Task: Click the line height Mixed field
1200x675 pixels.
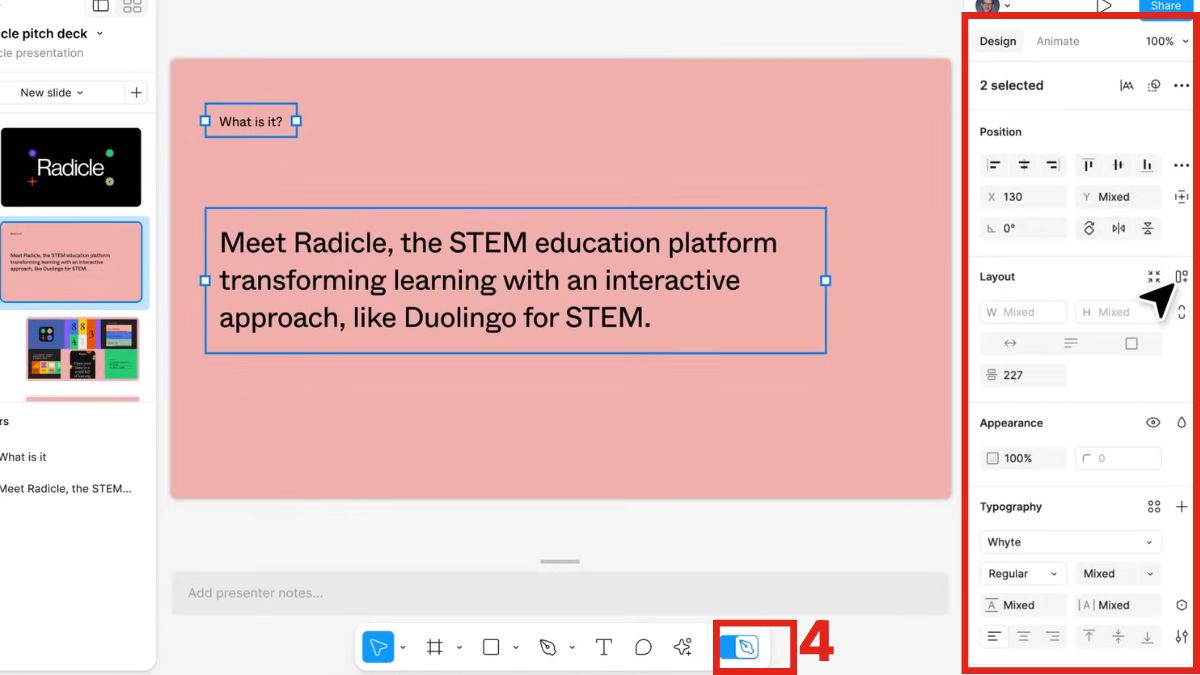Action: coord(1023,605)
